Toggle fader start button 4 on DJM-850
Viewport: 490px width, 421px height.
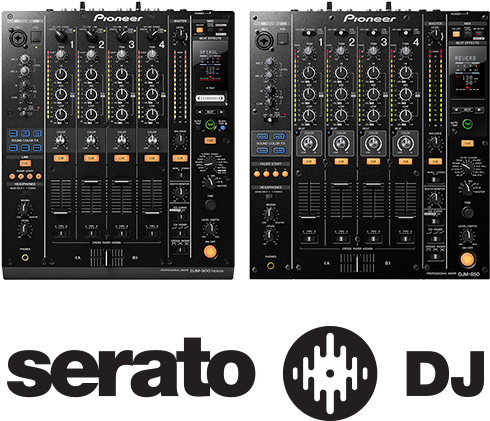point(285,174)
